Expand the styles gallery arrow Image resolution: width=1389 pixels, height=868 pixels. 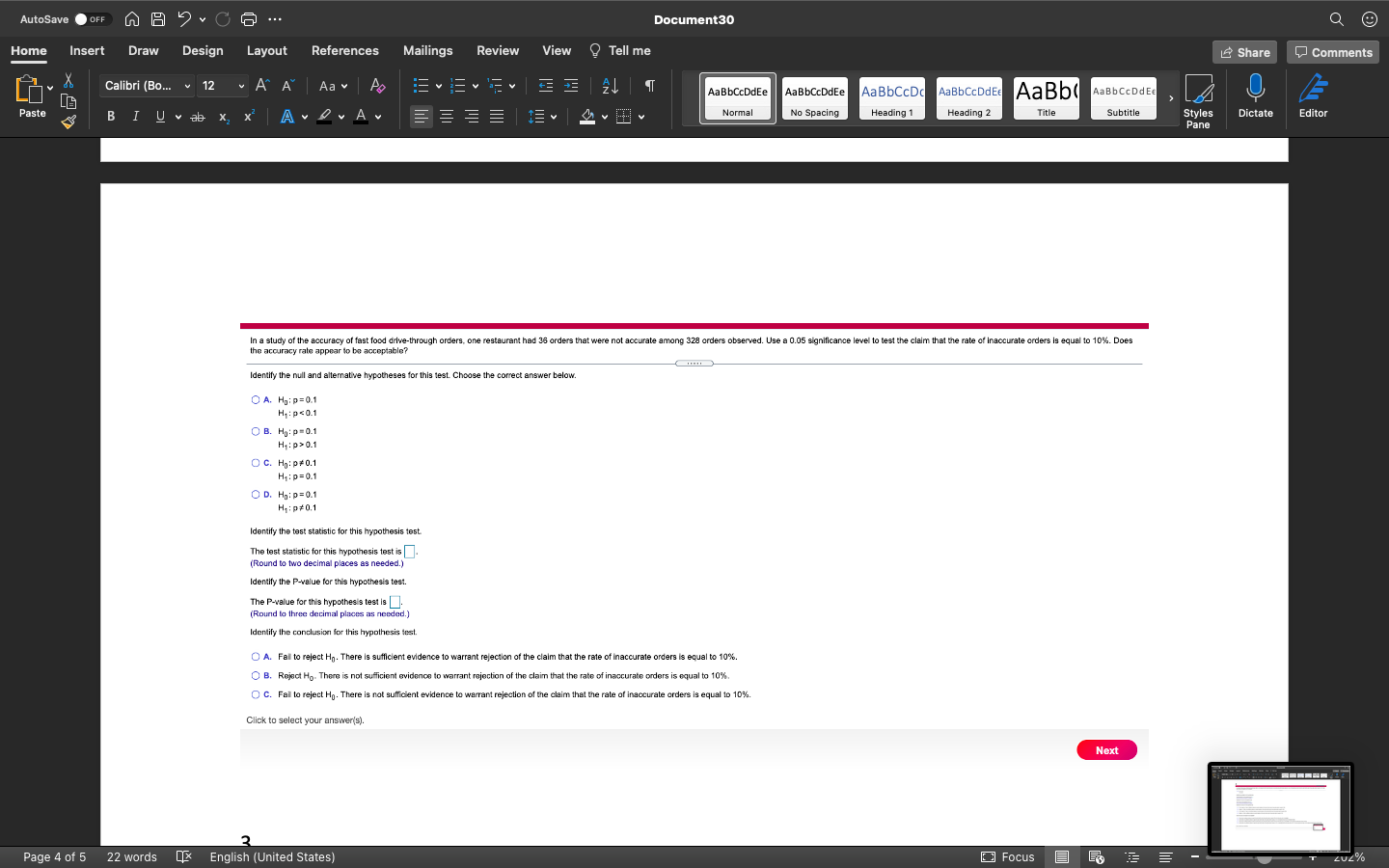coord(1171,98)
